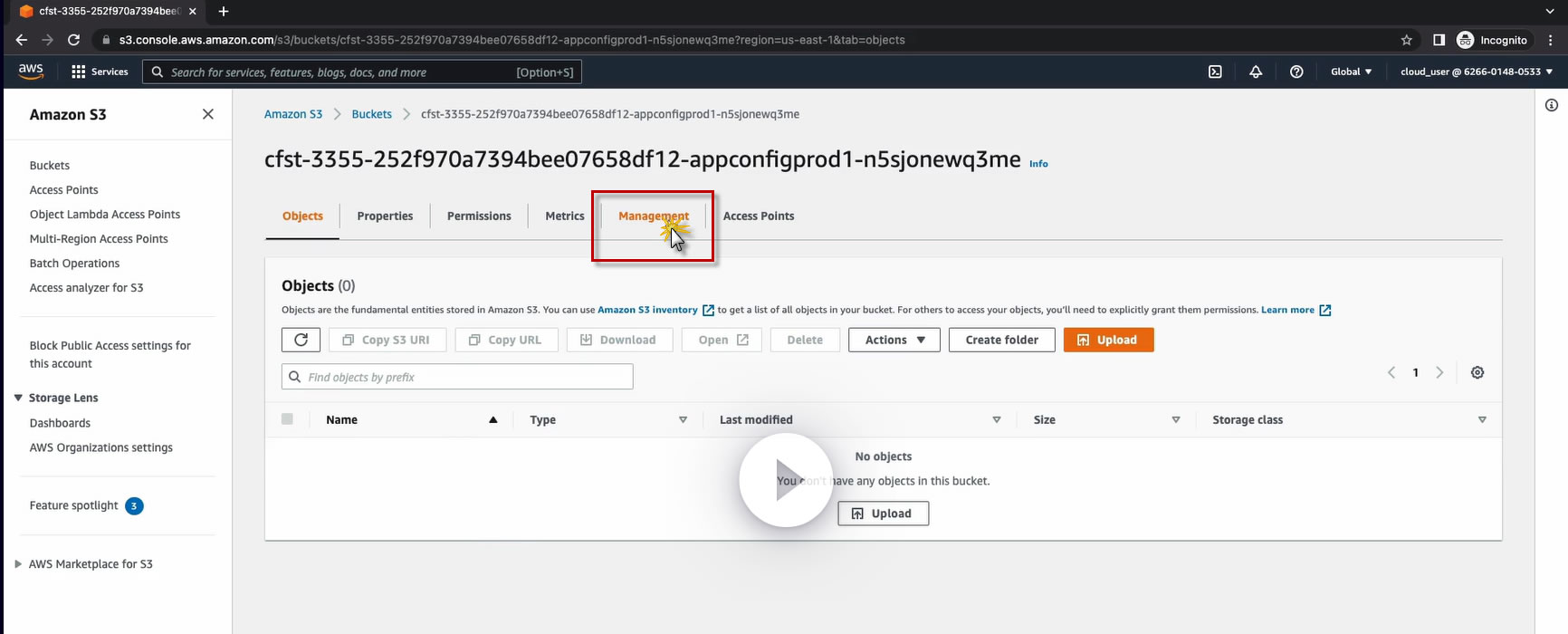The image size is (1568, 634).
Task: Bookmark this page with the star icon
Action: (x=1406, y=40)
